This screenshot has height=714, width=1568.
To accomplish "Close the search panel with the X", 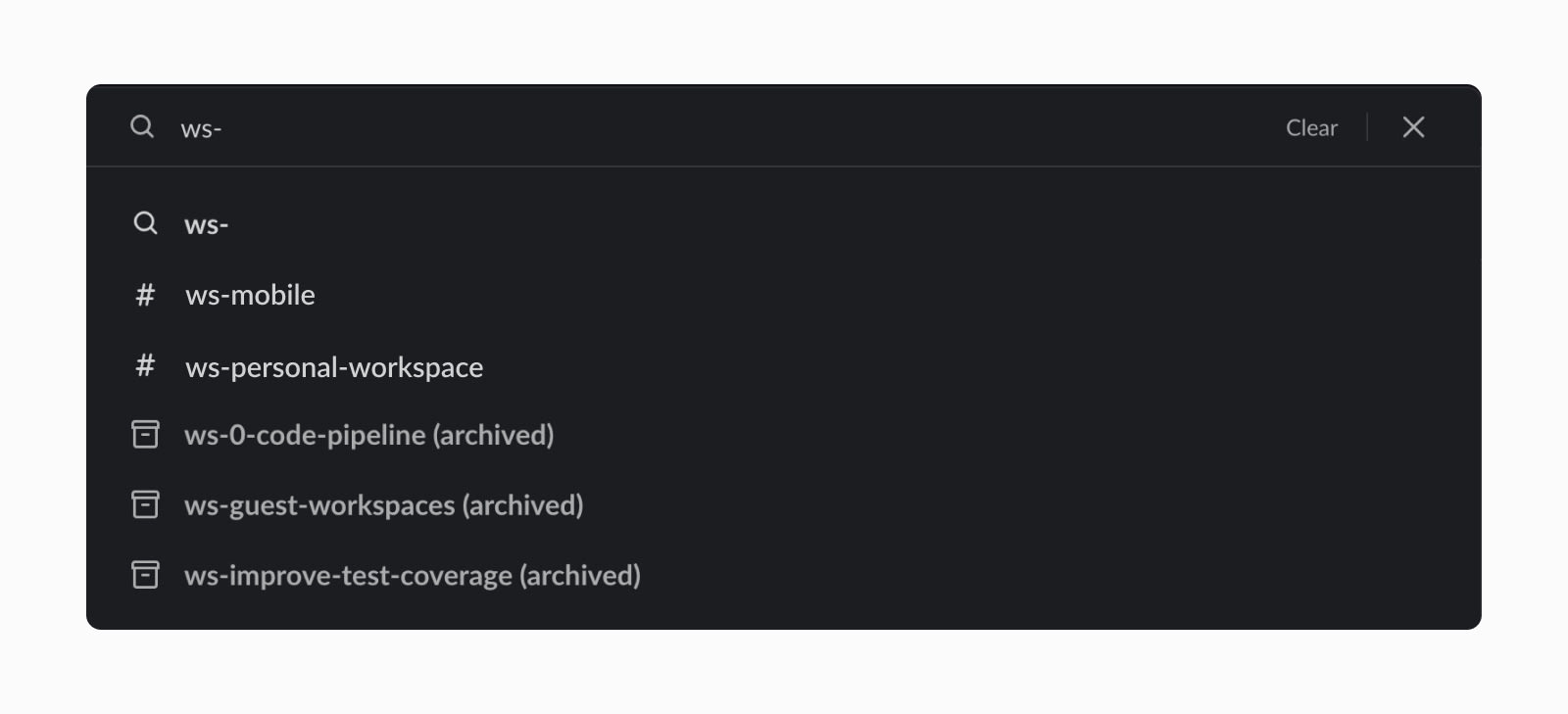I will click(x=1413, y=126).
